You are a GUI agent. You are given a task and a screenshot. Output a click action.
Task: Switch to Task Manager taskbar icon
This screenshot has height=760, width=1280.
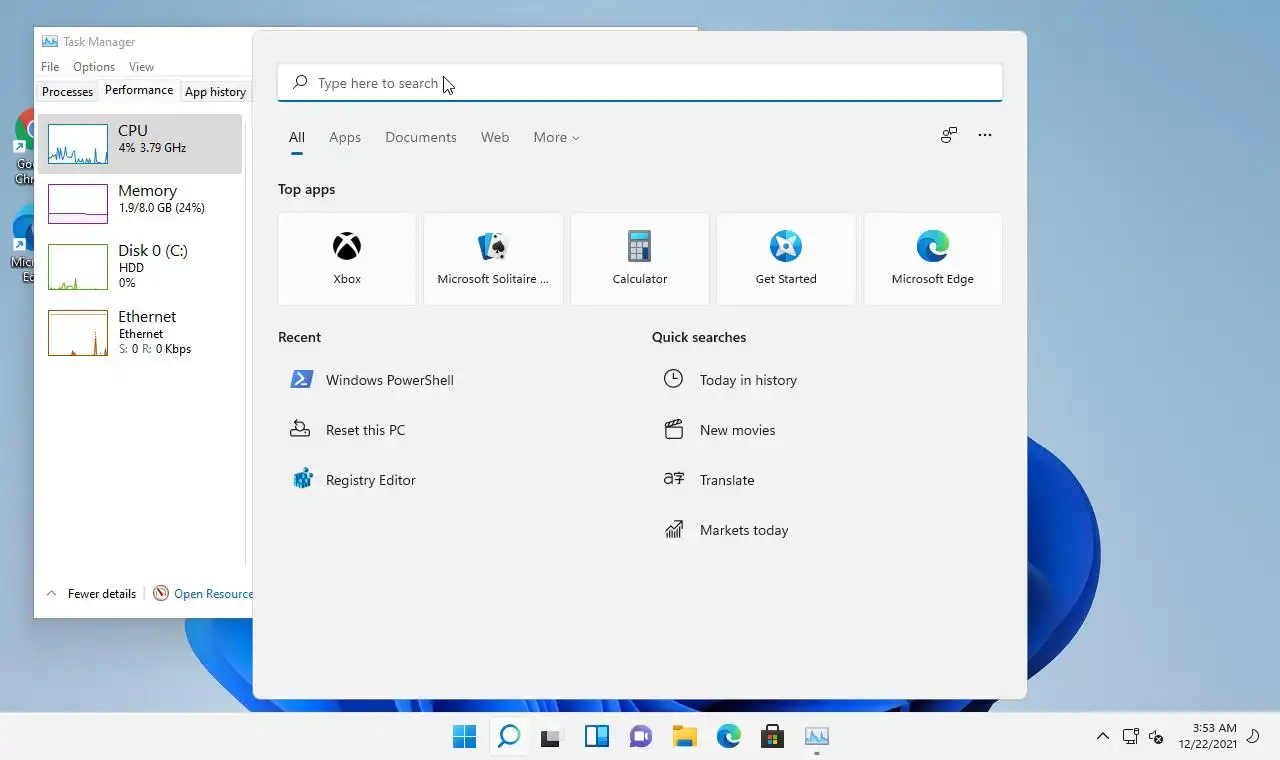(x=817, y=737)
